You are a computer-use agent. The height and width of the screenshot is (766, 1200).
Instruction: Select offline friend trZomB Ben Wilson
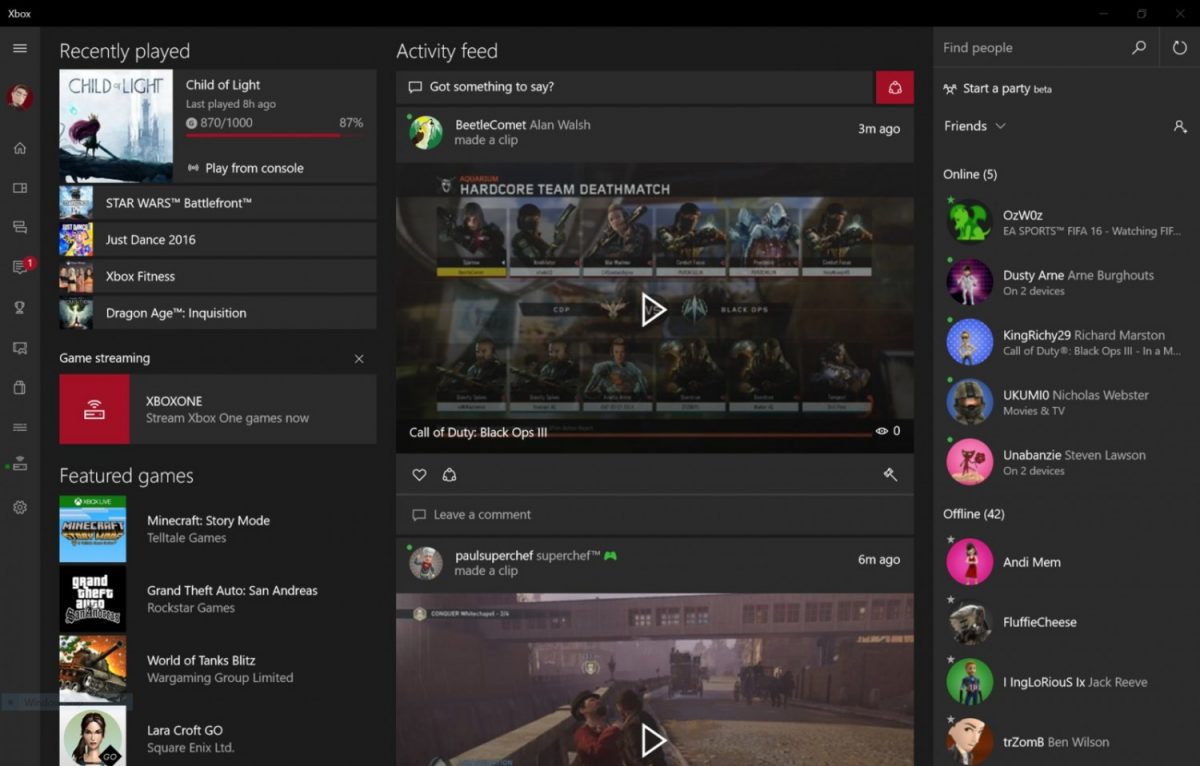pyautogui.click(x=1066, y=741)
